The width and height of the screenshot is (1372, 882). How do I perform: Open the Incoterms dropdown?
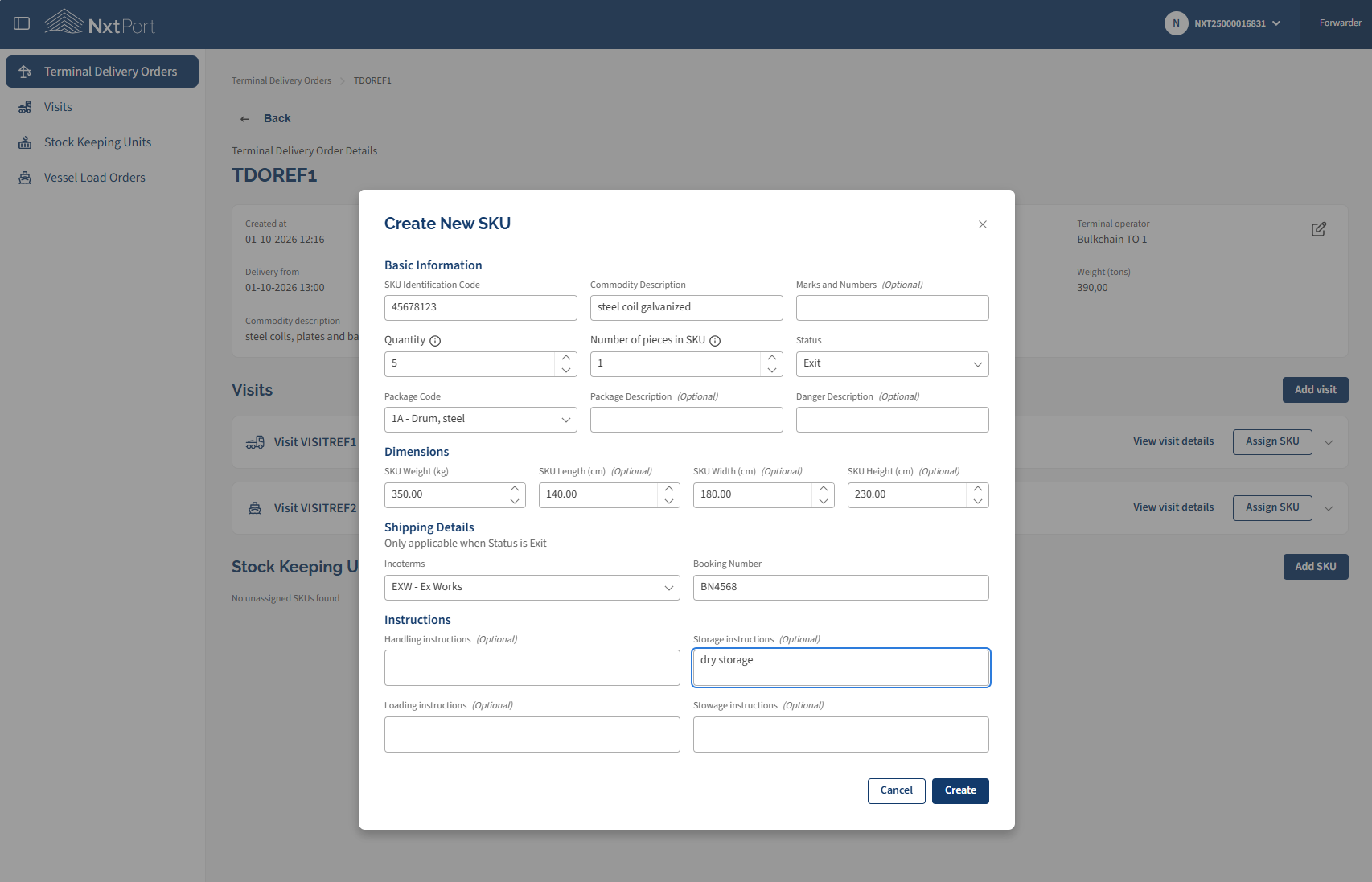click(532, 588)
